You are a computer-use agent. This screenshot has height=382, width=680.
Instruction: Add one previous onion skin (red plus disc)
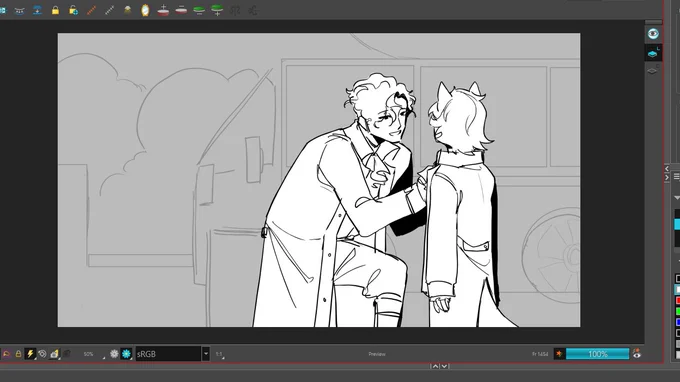[x=163, y=10]
